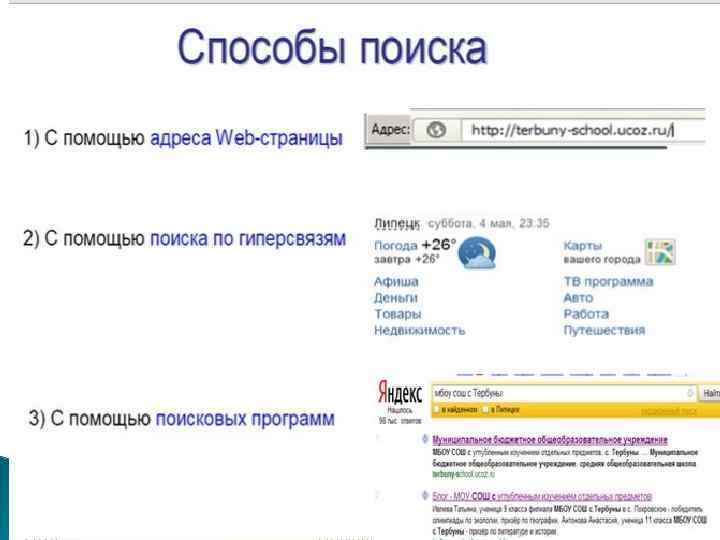Follow the Авто link

(x=578, y=298)
